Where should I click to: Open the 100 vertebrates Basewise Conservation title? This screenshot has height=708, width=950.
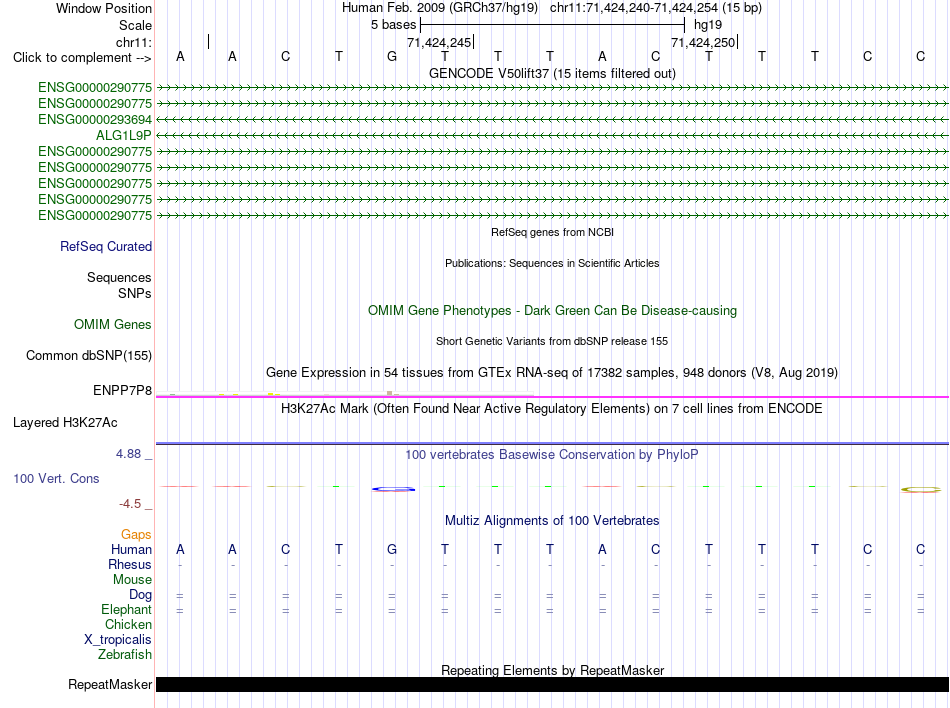coord(552,454)
